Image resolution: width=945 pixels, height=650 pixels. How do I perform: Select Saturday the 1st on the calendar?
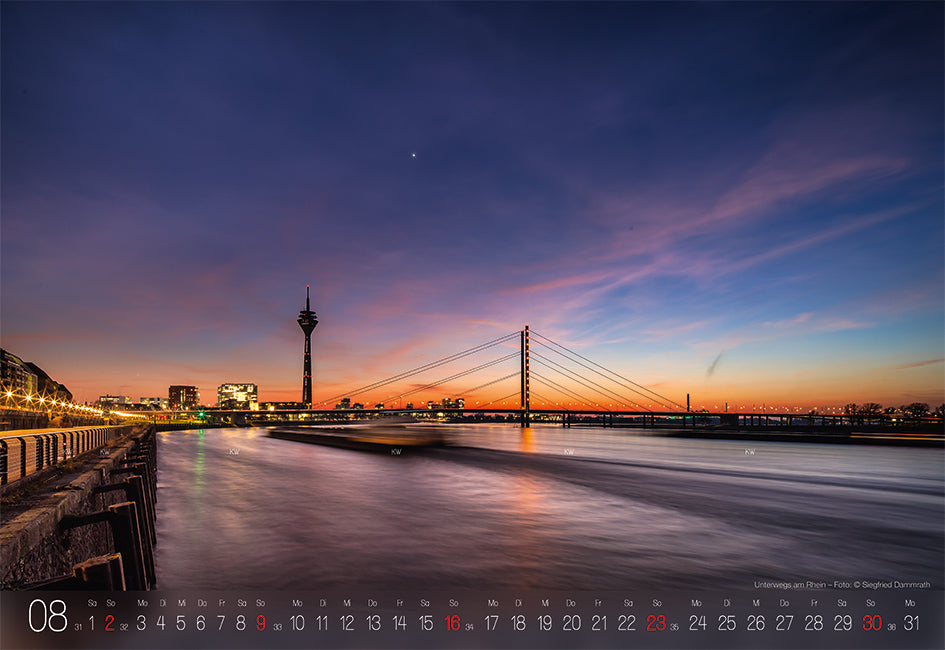pyautogui.click(x=91, y=623)
